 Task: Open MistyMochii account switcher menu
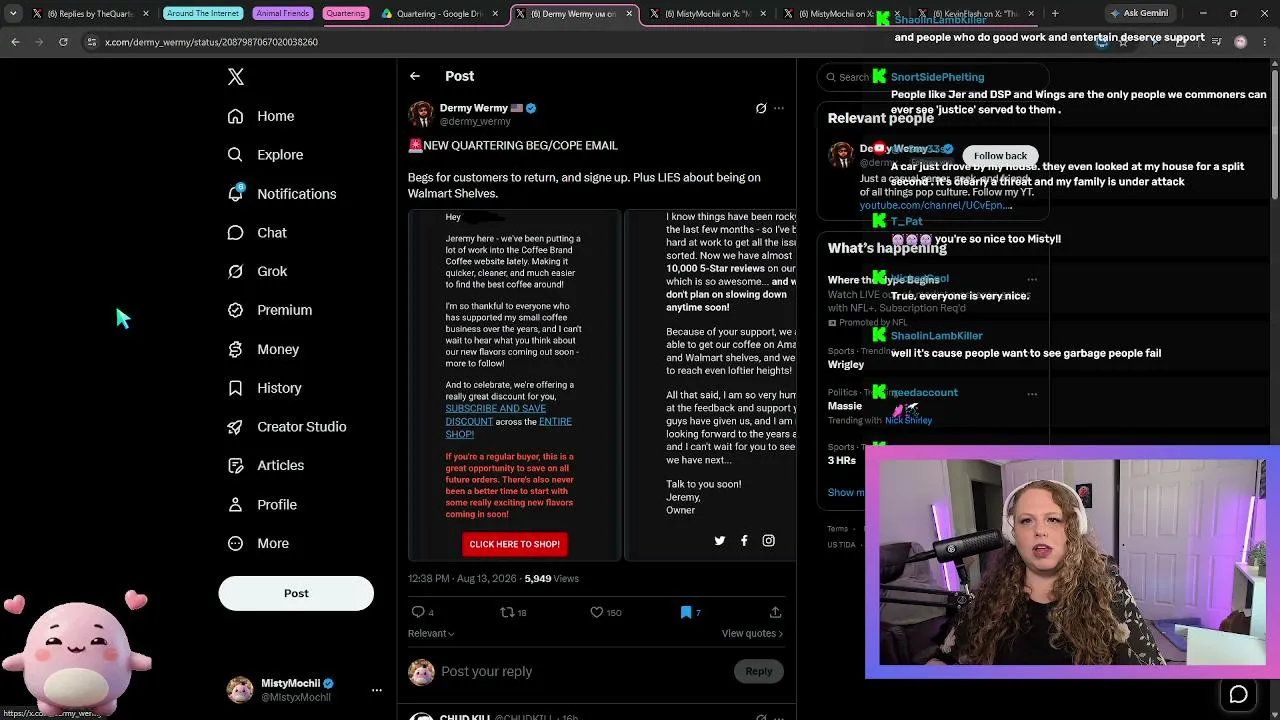(x=376, y=690)
